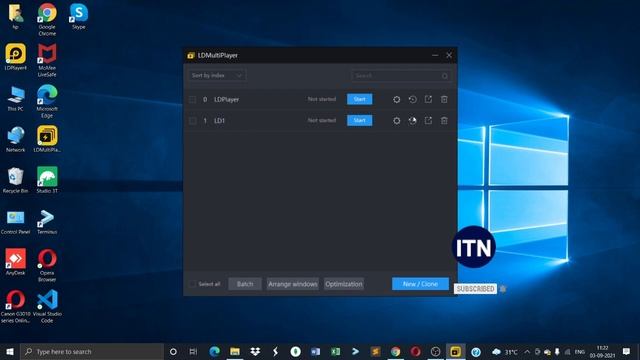Viewport: 640px width, 360px height.
Task: Delete the LD1 instance with trash icon
Action: [444, 120]
